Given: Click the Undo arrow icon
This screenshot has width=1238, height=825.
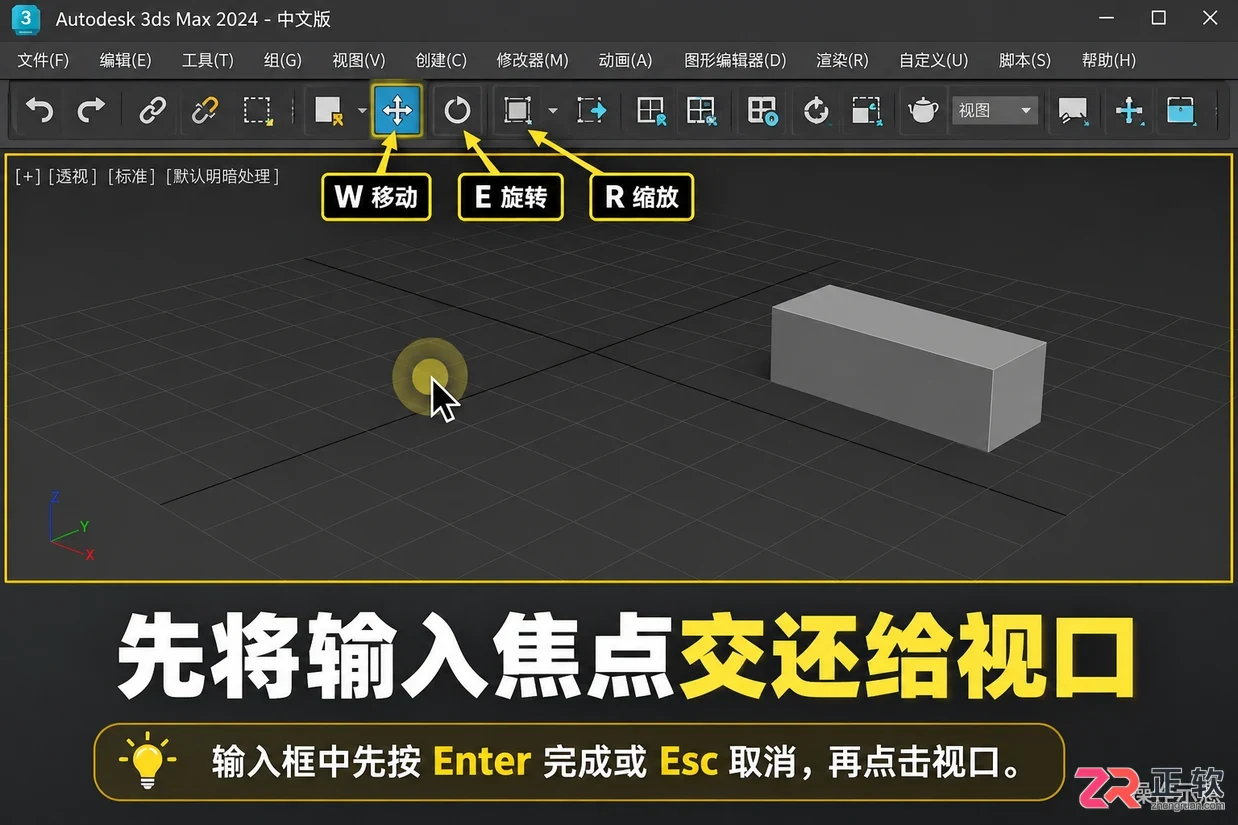Looking at the screenshot, I should coord(39,109).
